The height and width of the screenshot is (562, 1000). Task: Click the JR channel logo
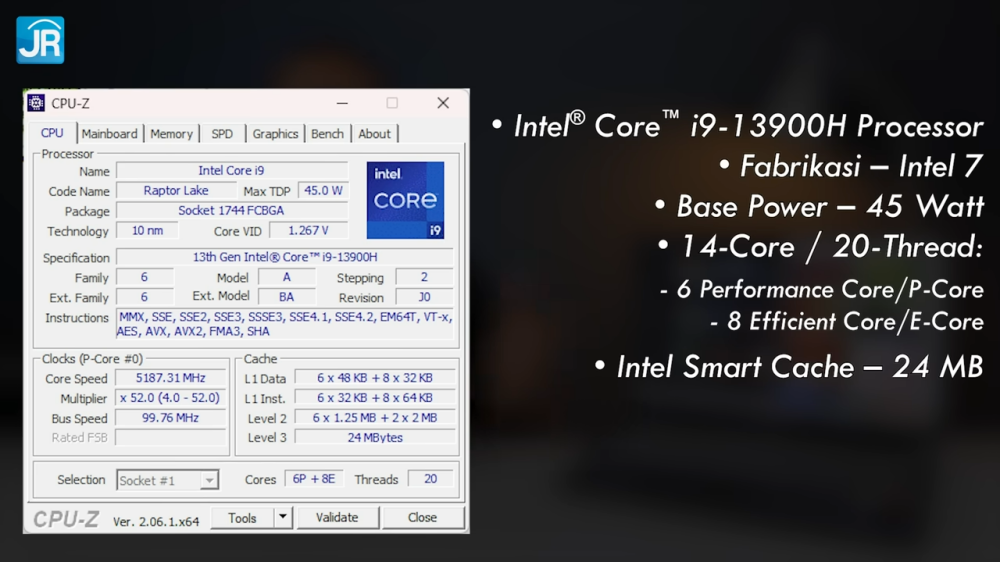point(40,40)
